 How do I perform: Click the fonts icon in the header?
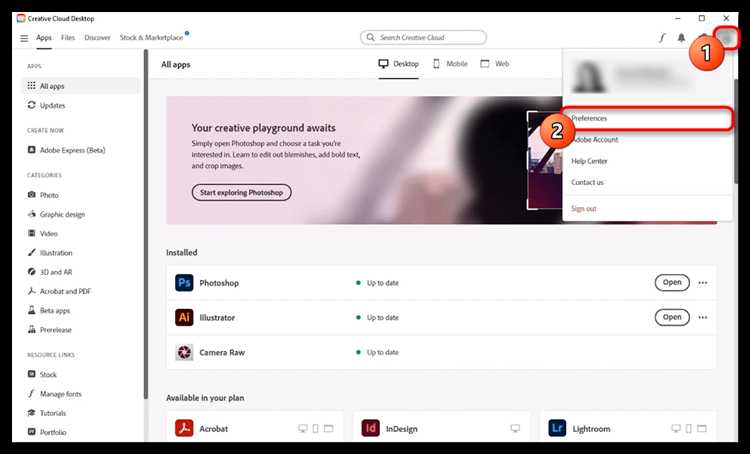[662, 38]
